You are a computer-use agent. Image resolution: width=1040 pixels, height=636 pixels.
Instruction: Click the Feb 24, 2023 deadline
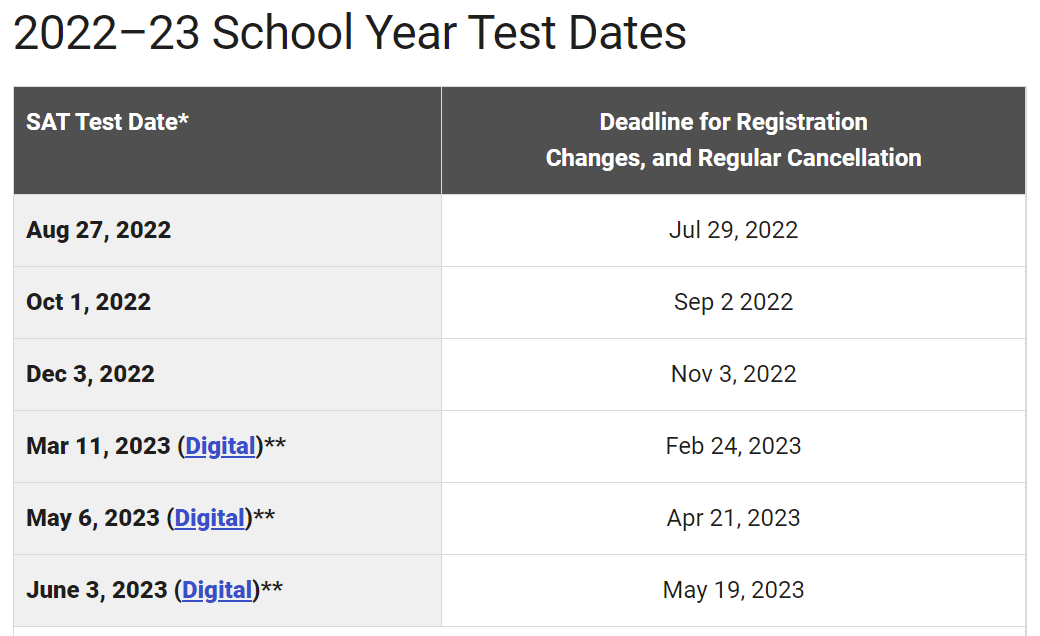pos(733,446)
